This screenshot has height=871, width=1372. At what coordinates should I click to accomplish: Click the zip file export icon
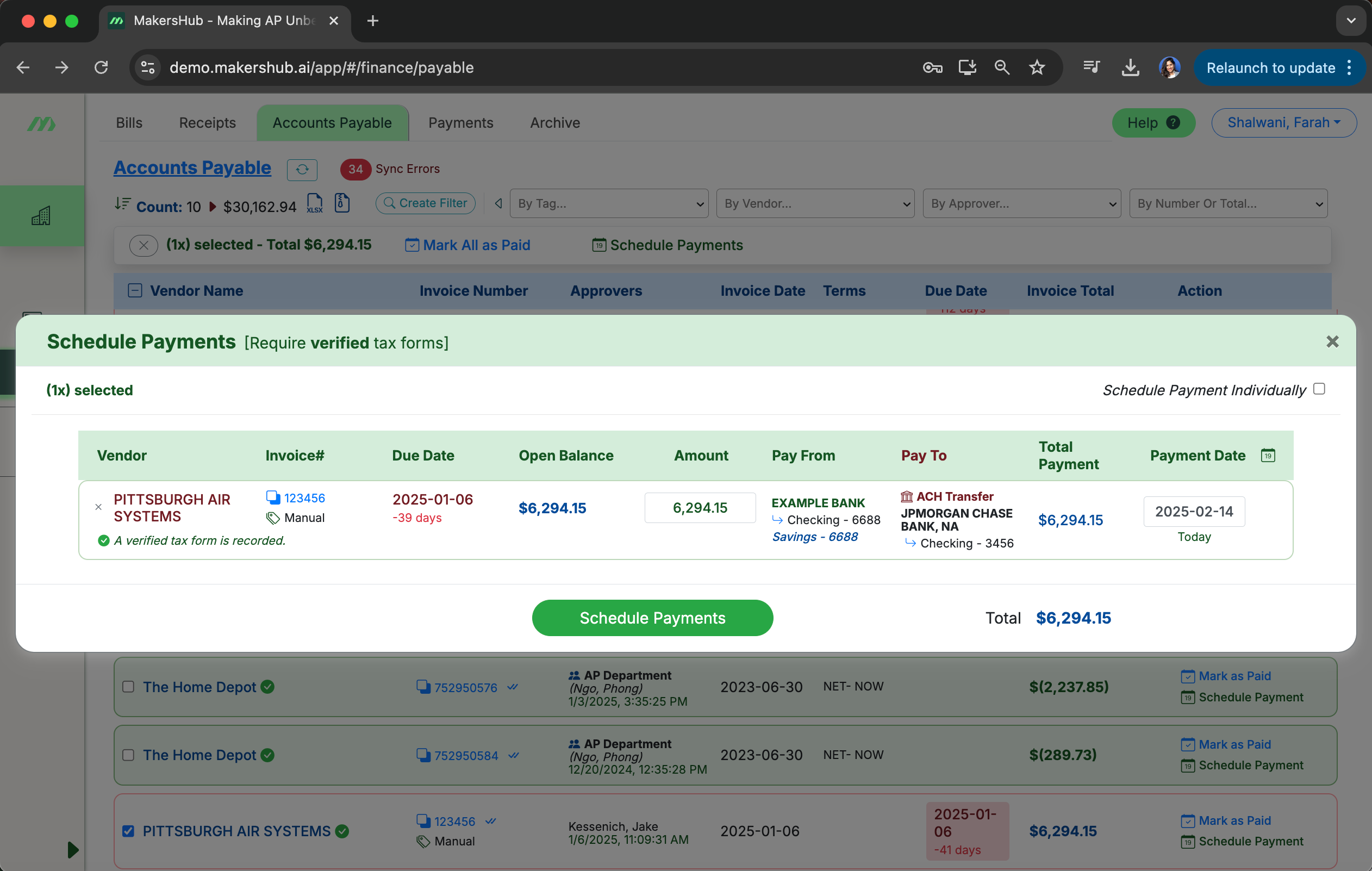click(x=342, y=203)
